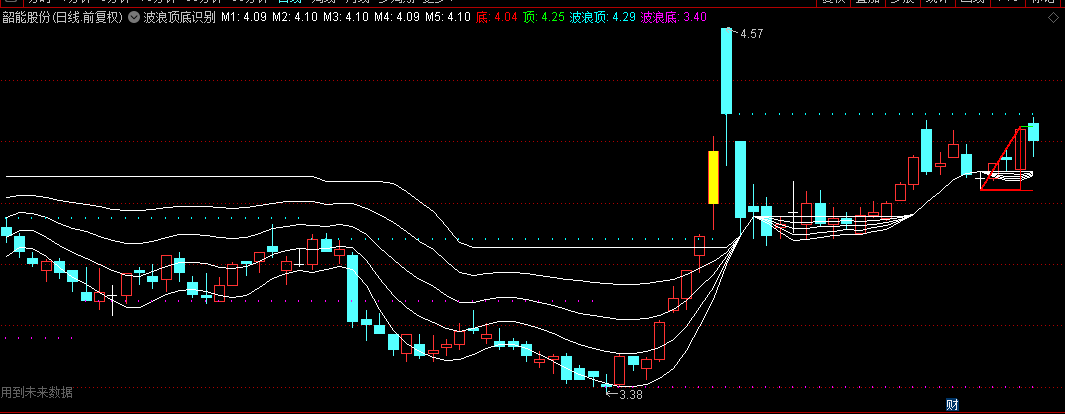Image resolution: width=1065 pixels, height=414 pixels.
Task: Click the green 顶: 4.25 value
Action: pyautogui.click(x=544, y=18)
